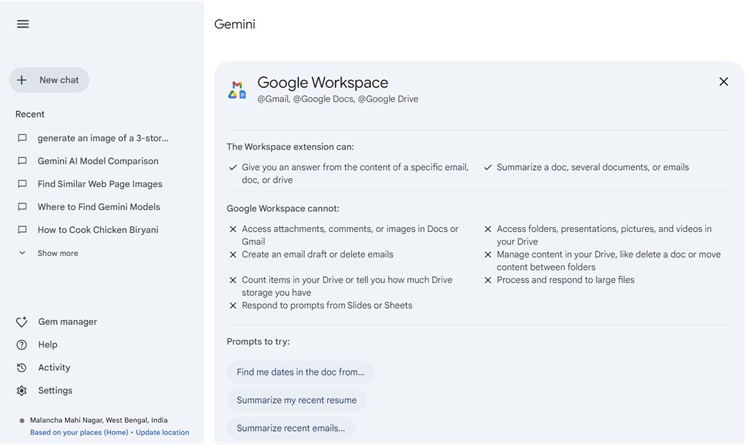Open 'Where to Find Gemini Models' chat
The image size is (750, 445).
98,207
